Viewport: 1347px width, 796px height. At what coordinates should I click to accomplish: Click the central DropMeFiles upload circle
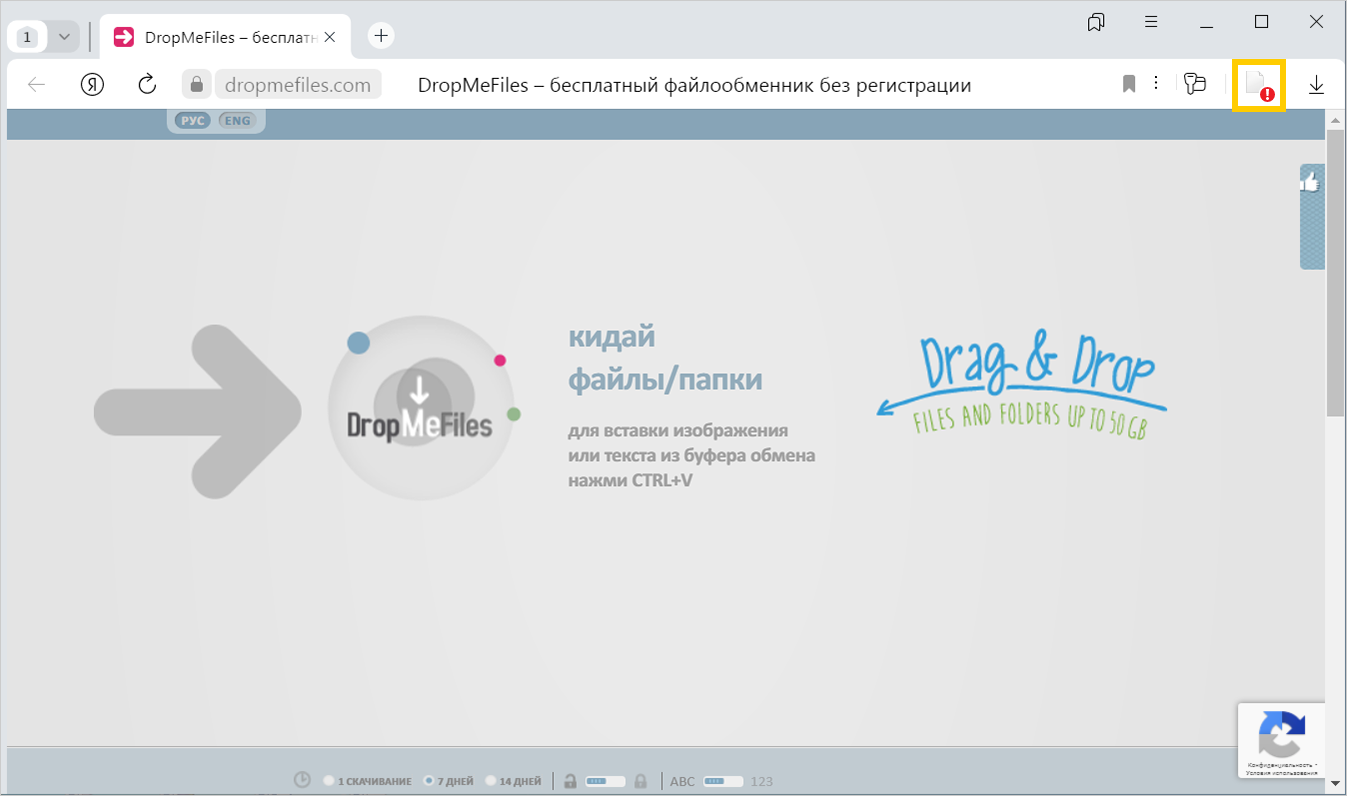(419, 408)
